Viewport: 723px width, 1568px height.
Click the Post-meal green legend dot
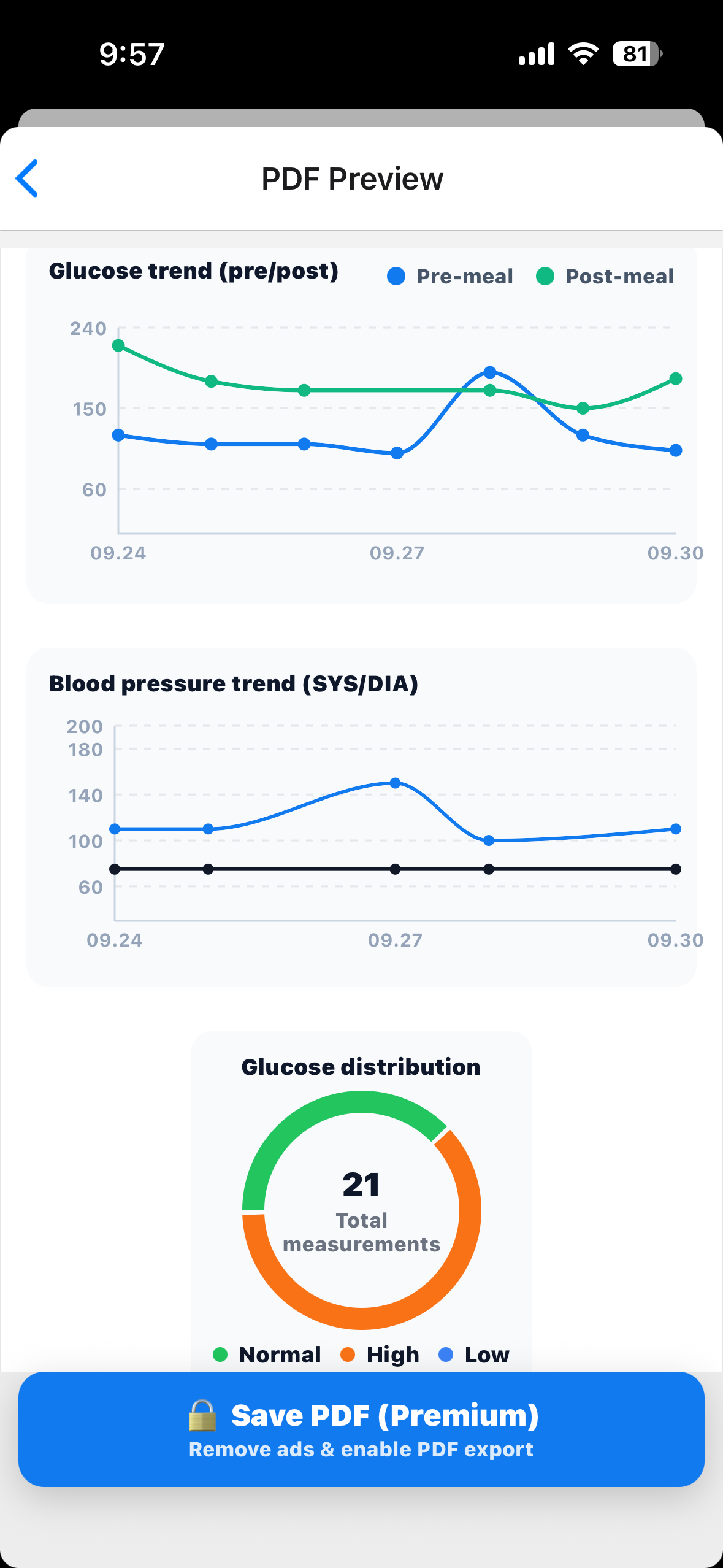pyautogui.click(x=545, y=277)
